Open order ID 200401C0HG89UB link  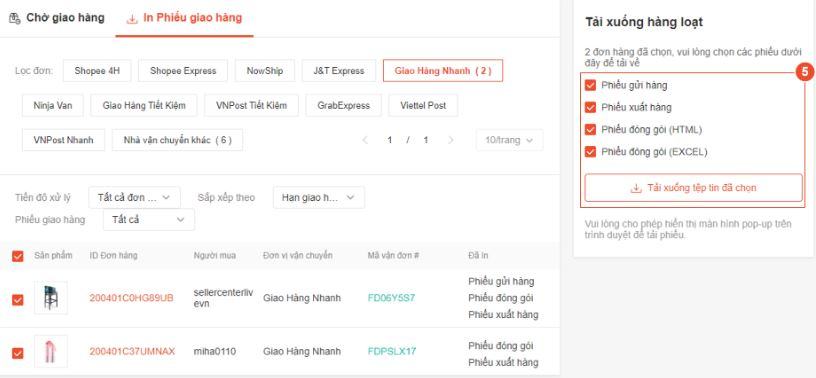tap(132, 298)
